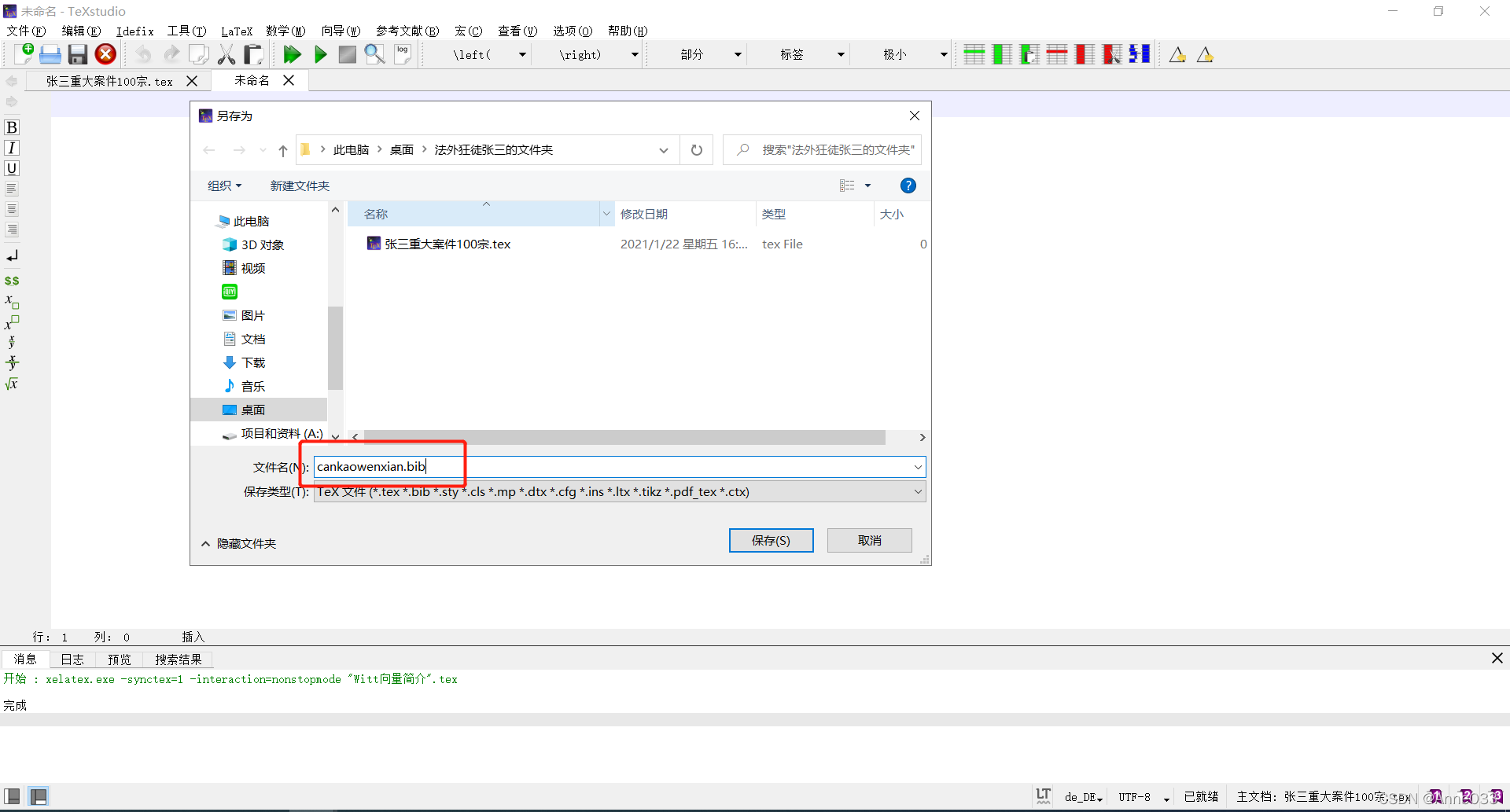Viewport: 1510px width, 812px height.
Task: Open the 标签 label dropdown
Action: point(841,54)
